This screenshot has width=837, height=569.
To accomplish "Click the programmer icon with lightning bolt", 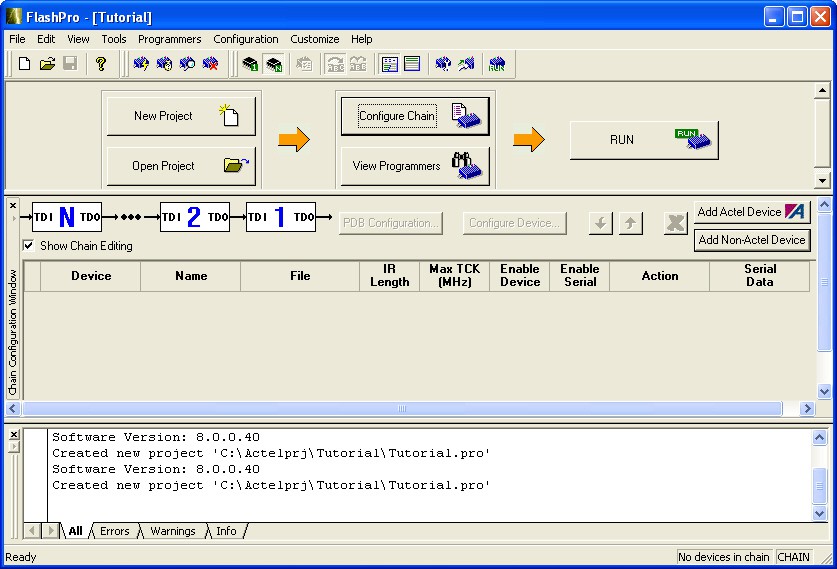I will click(141, 64).
